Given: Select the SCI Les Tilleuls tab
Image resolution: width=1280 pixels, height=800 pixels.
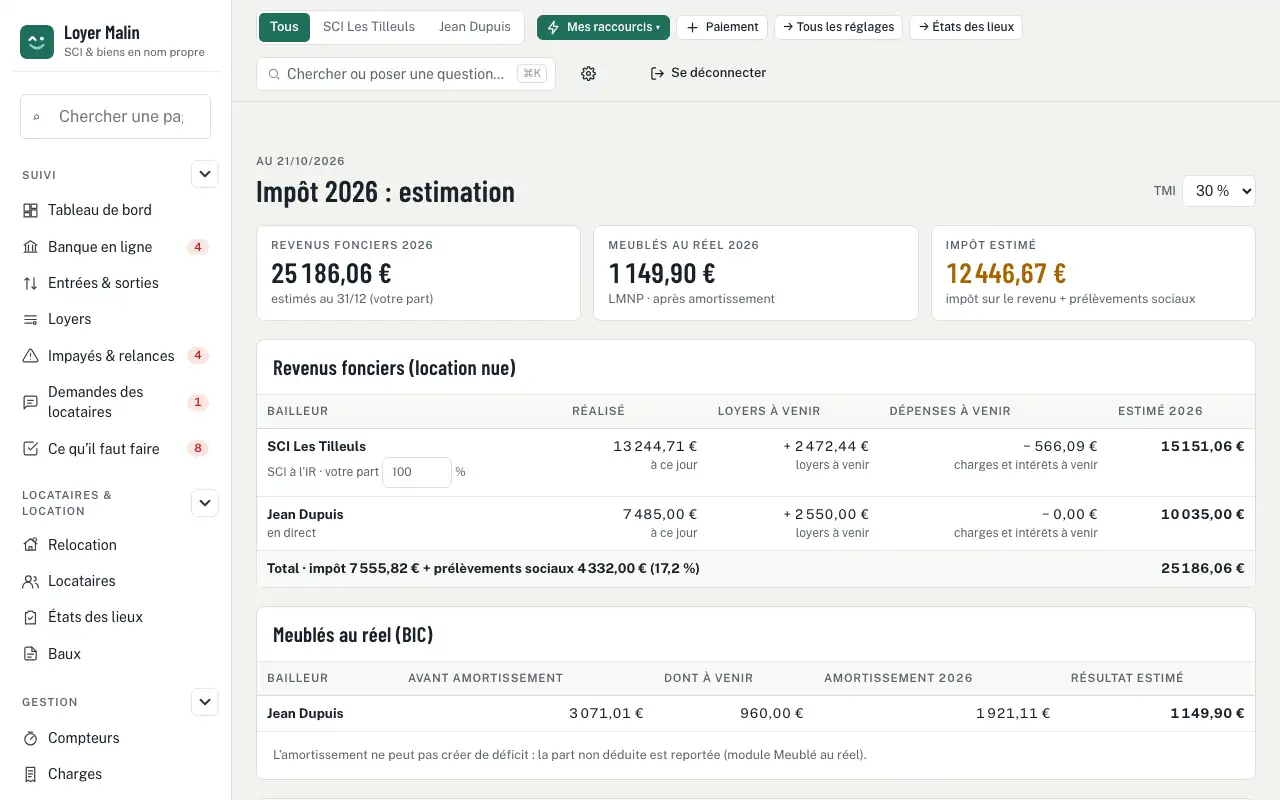Looking at the screenshot, I should click(369, 27).
